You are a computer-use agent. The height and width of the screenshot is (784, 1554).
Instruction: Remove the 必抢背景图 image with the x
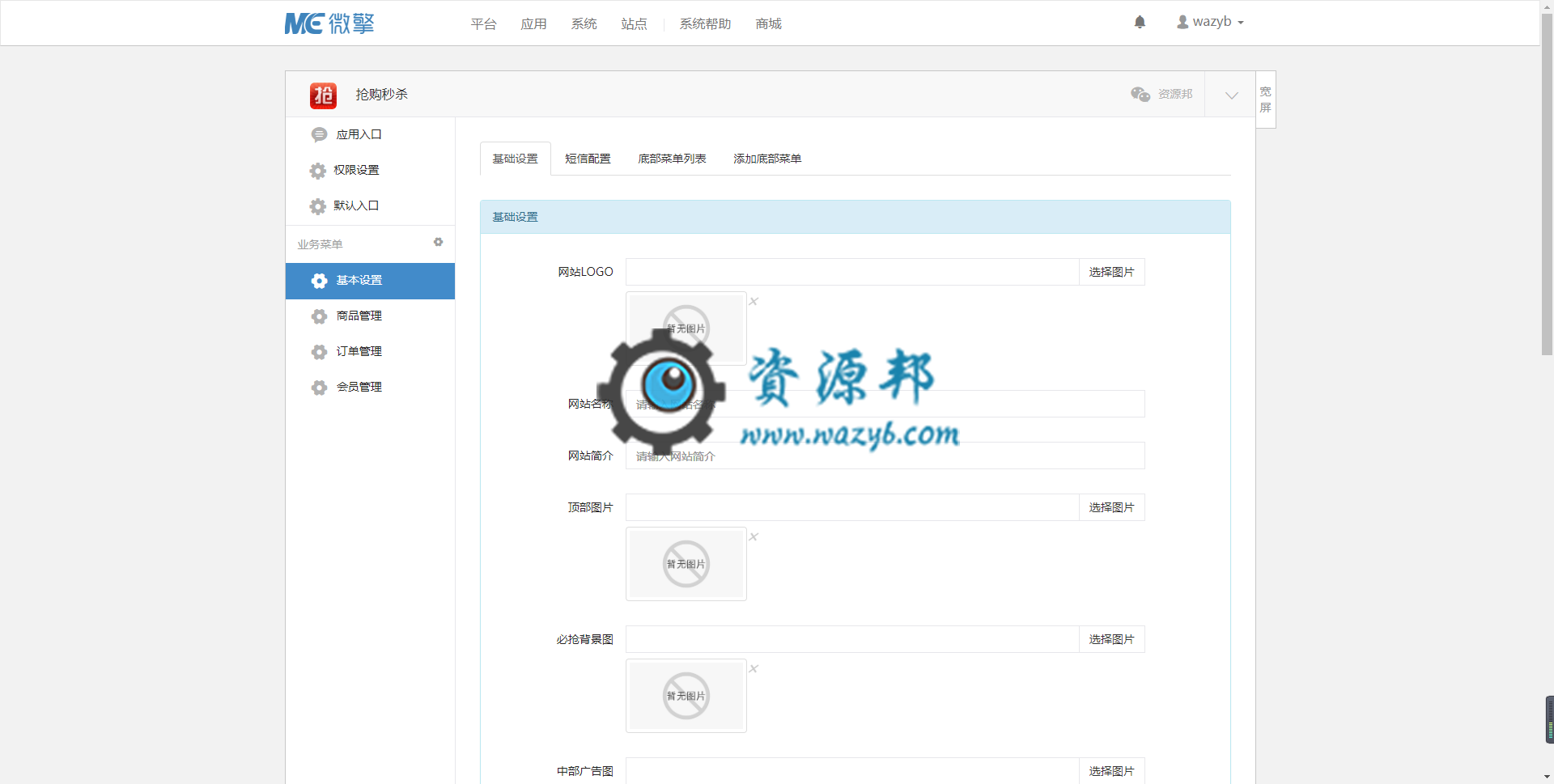click(x=754, y=668)
